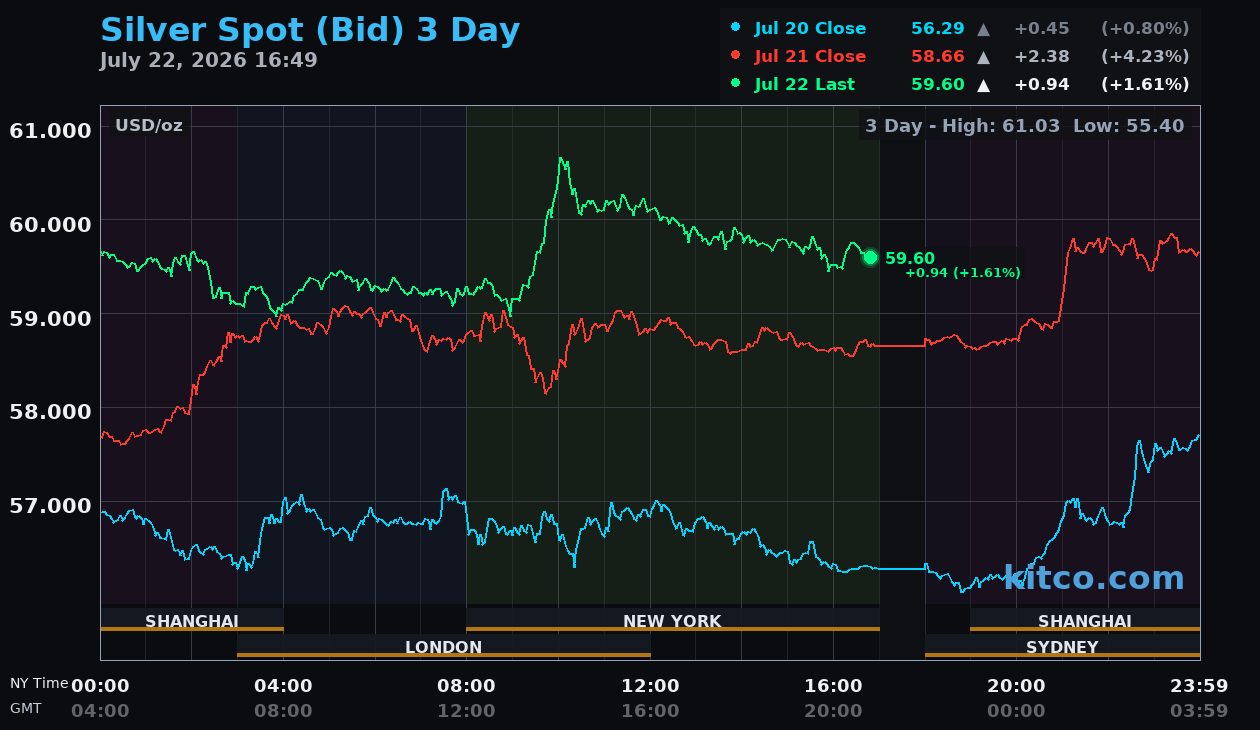The image size is (1260, 730).
Task: Click the Silver Spot (Bid) 3 Day title
Action: click(310, 30)
